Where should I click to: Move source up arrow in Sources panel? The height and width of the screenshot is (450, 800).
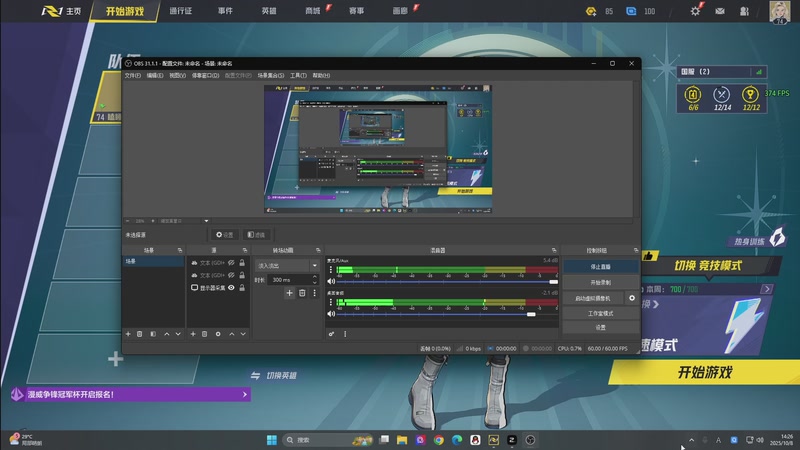pyautogui.click(x=232, y=334)
